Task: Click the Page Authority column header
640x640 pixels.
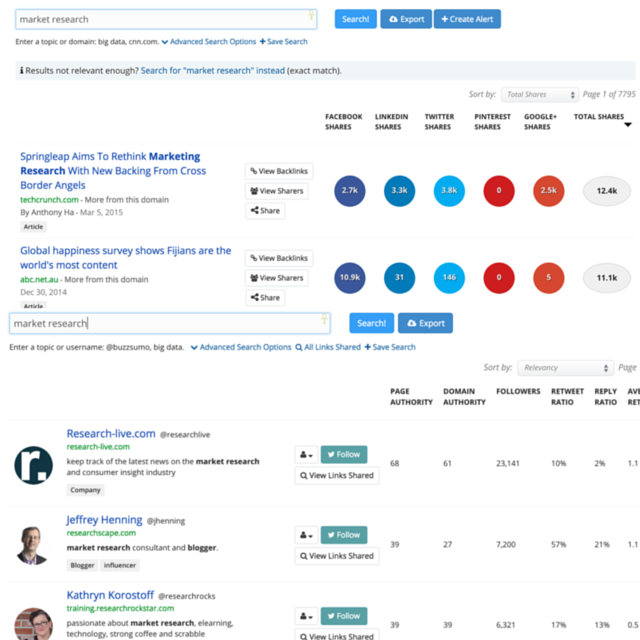Action: pyautogui.click(x=411, y=397)
